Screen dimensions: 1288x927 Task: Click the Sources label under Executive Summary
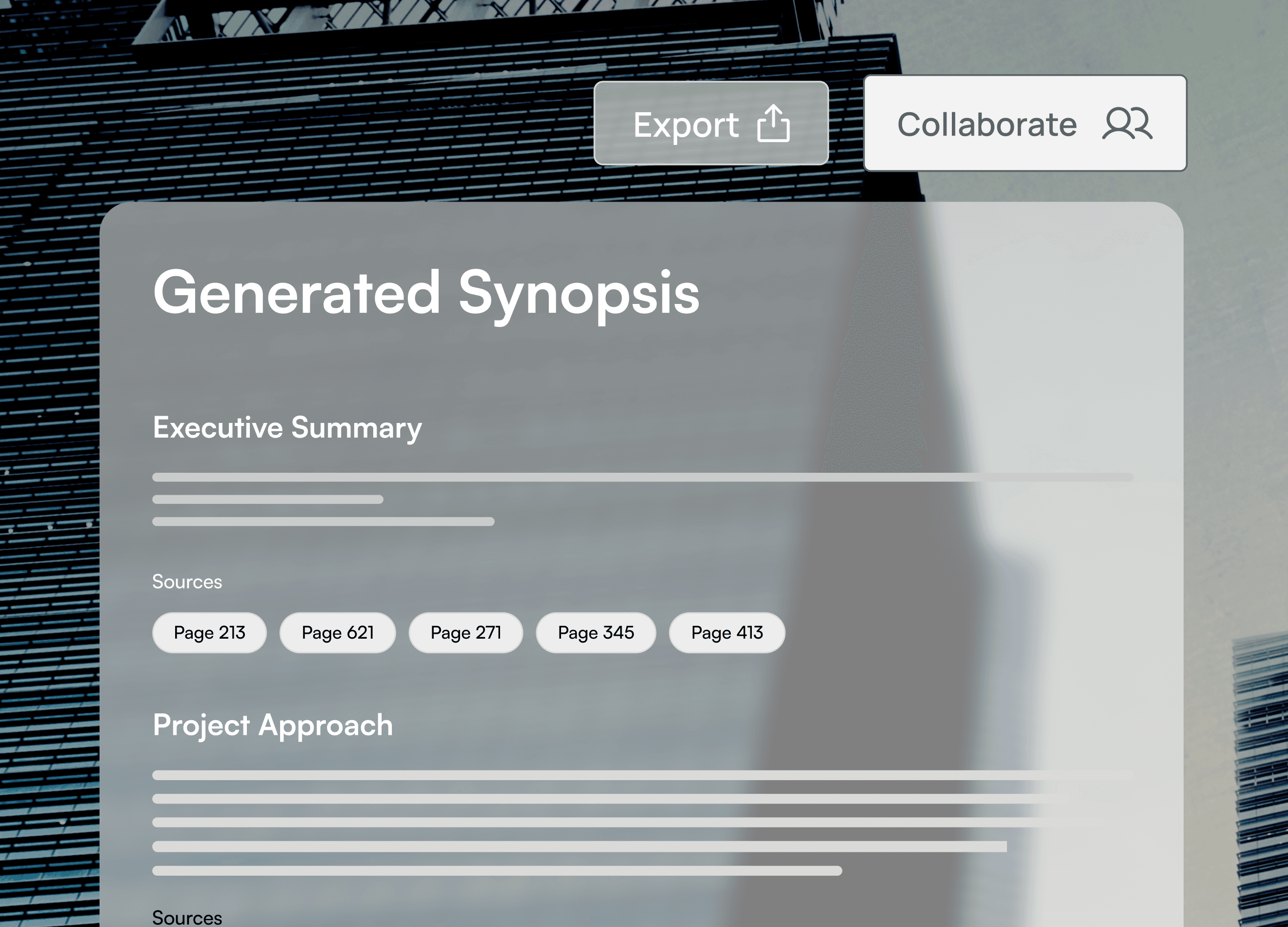[187, 582]
